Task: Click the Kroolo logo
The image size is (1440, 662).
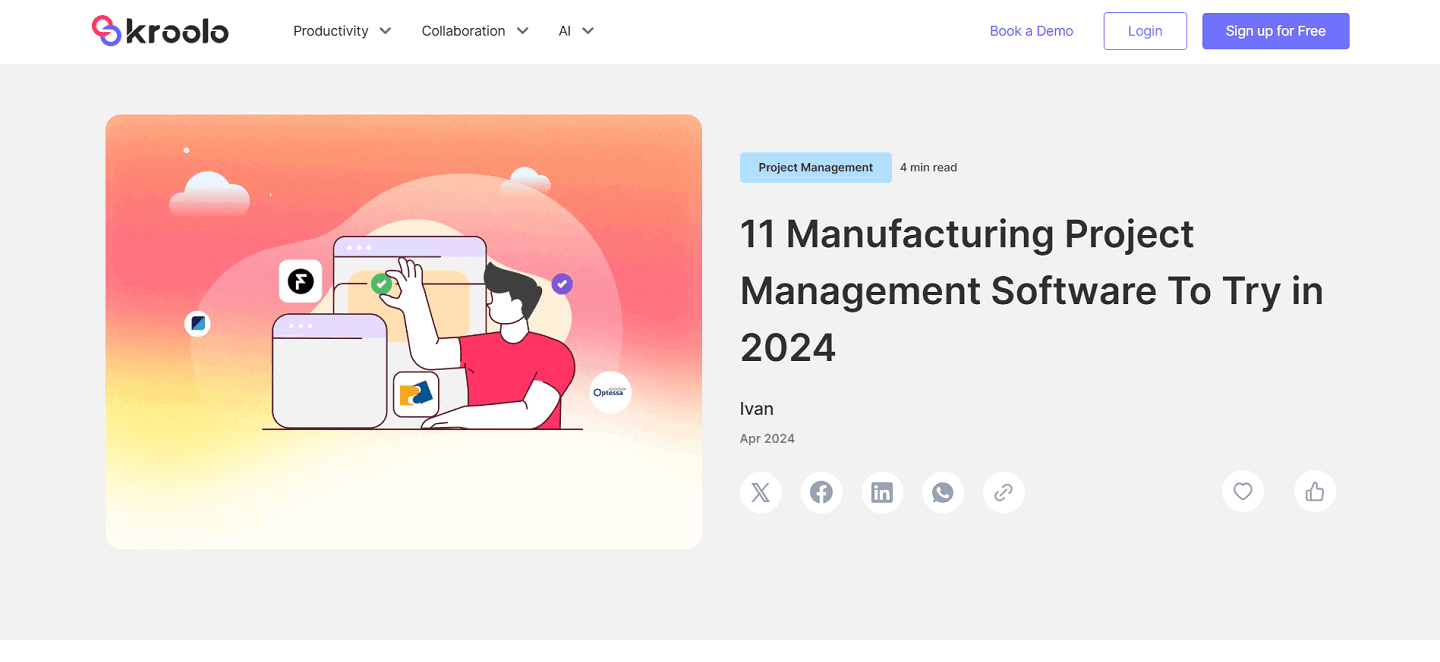Action: pyautogui.click(x=159, y=30)
